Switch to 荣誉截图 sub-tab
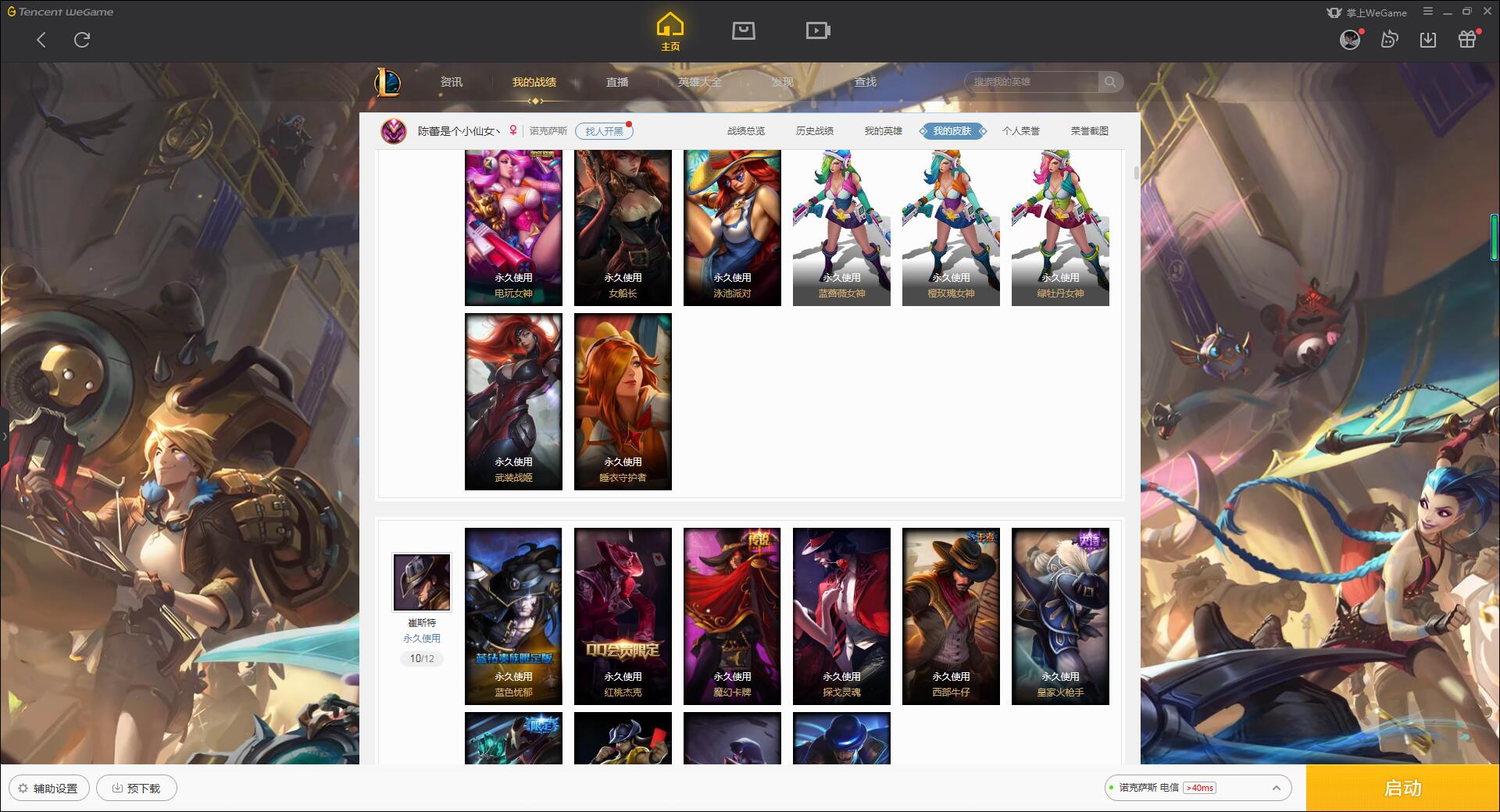Viewport: 1500px width, 812px height. 1090,131
